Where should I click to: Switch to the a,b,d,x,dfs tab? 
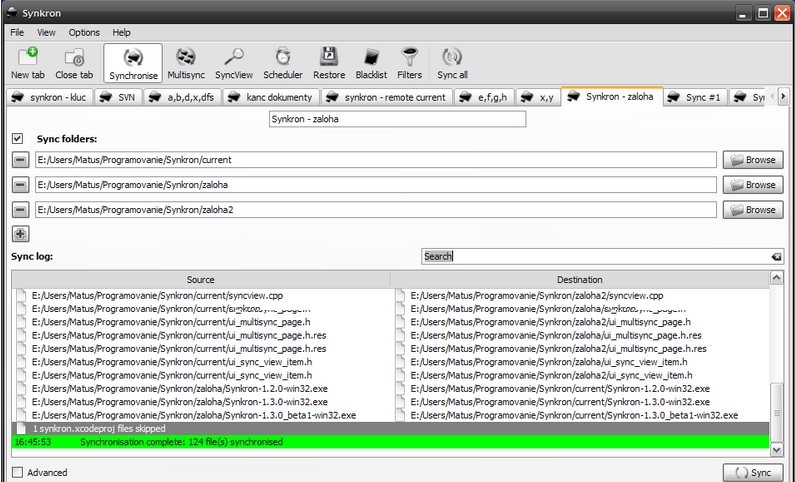pos(183,97)
